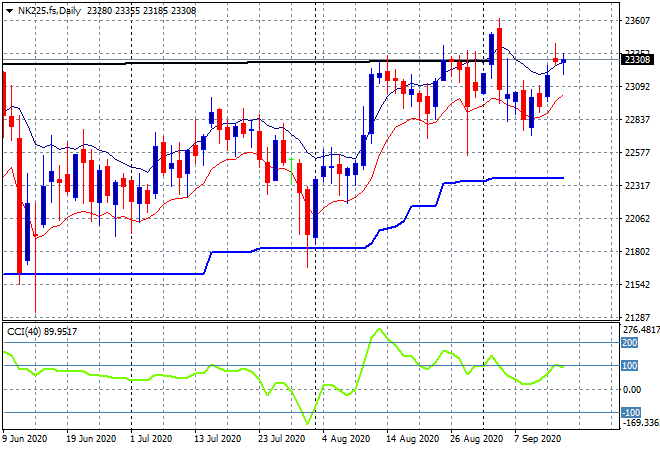Click the triangle arrow before NK225.fs title
The width and height of the screenshot is (660, 450).
(9, 11)
